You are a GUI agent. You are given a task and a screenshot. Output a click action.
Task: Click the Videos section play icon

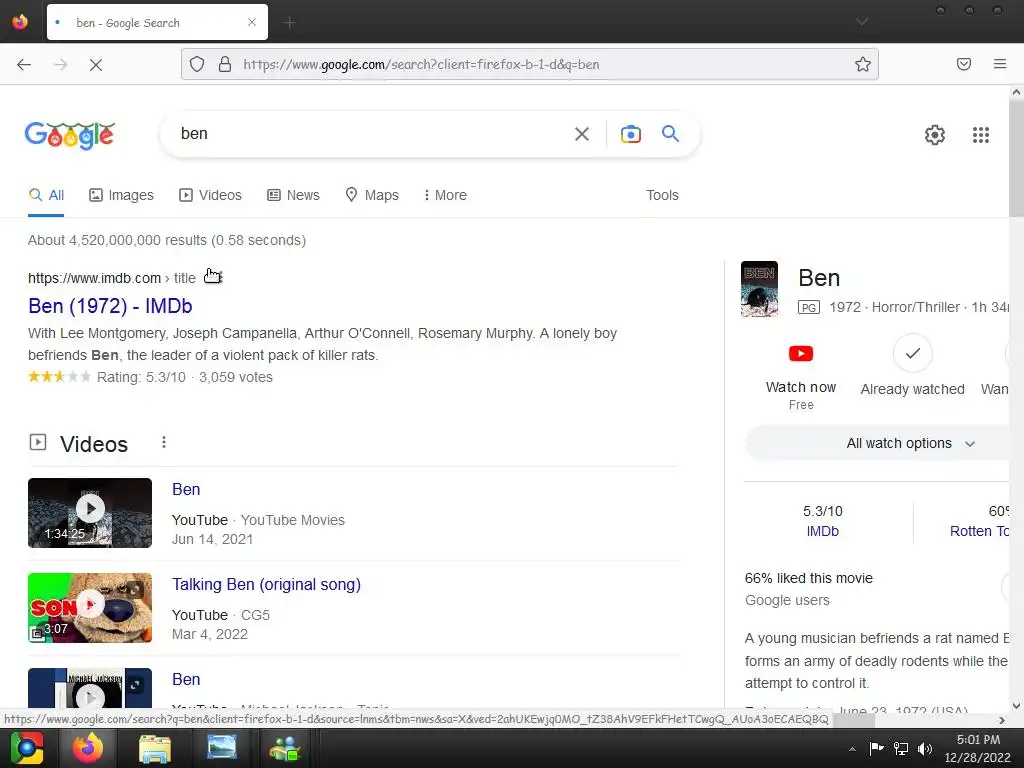[x=38, y=442]
